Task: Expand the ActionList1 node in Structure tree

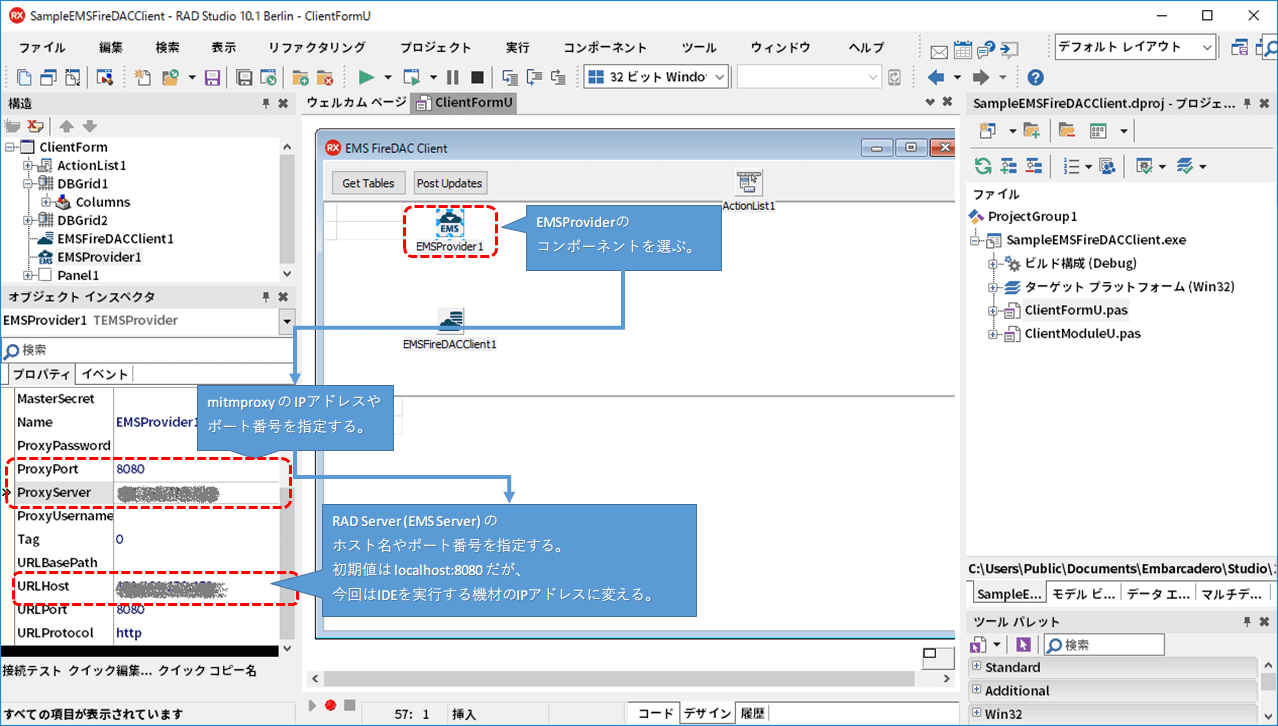Action: point(29,165)
